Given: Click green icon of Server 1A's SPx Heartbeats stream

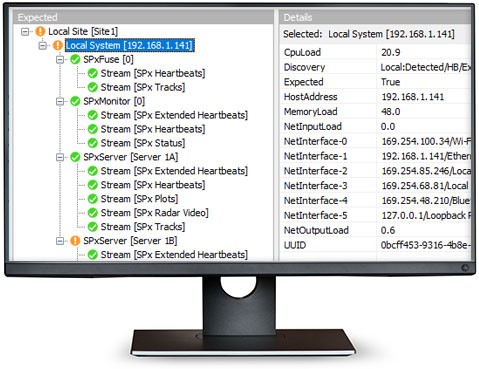Looking at the screenshot, I should [93, 185].
